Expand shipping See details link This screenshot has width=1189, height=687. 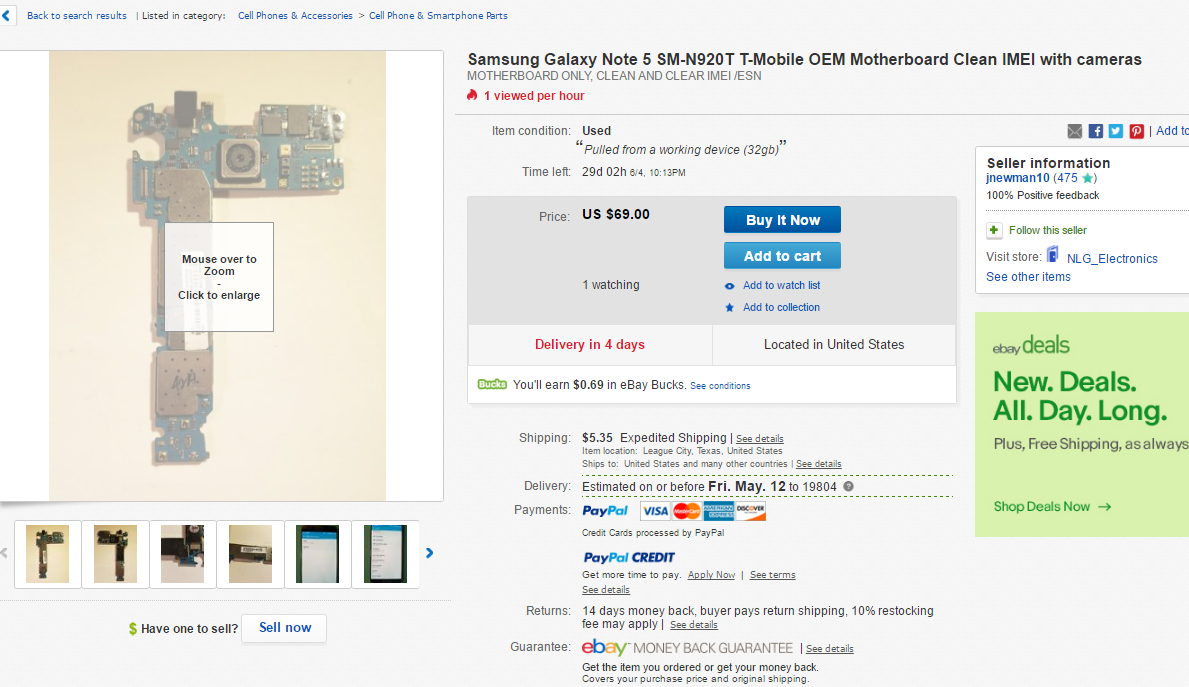coord(760,439)
